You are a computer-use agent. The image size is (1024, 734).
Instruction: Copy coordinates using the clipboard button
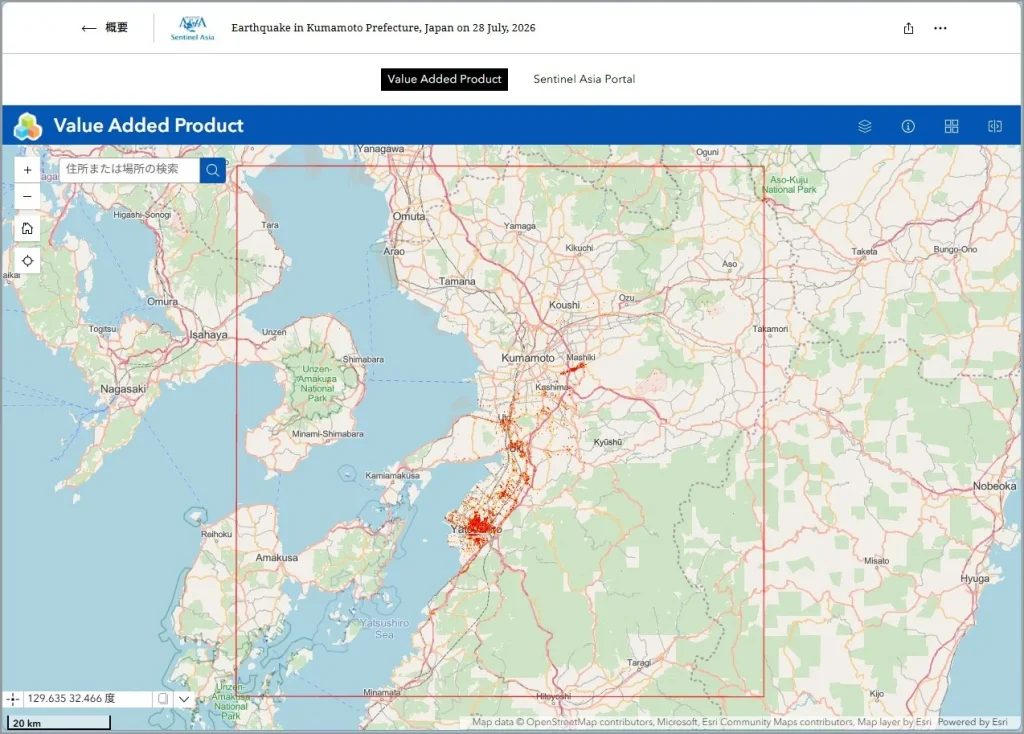coord(163,699)
